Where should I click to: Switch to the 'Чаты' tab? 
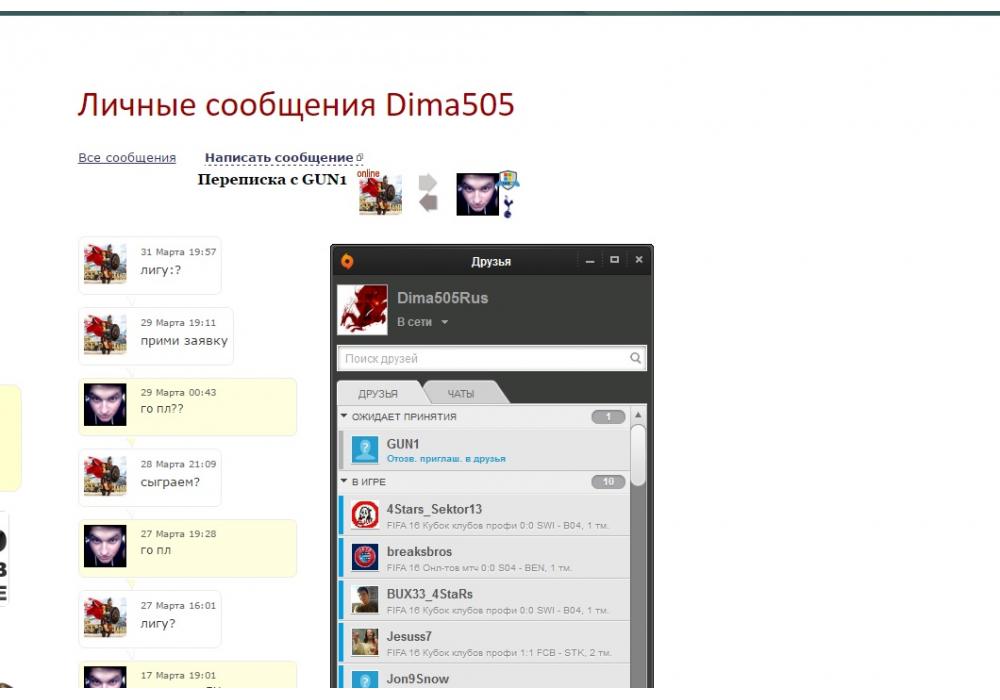pyautogui.click(x=460, y=394)
